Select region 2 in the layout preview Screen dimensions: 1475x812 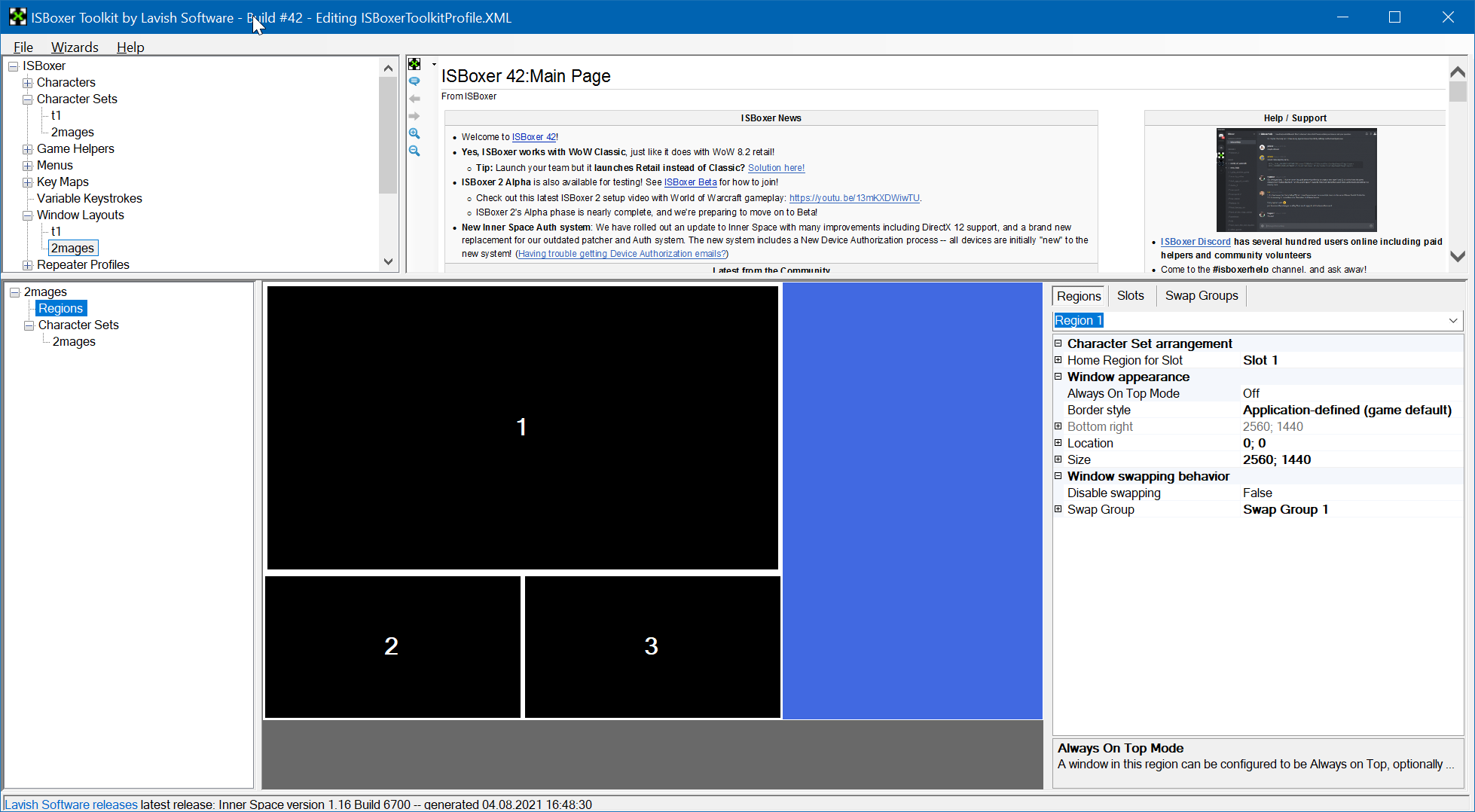(x=392, y=646)
